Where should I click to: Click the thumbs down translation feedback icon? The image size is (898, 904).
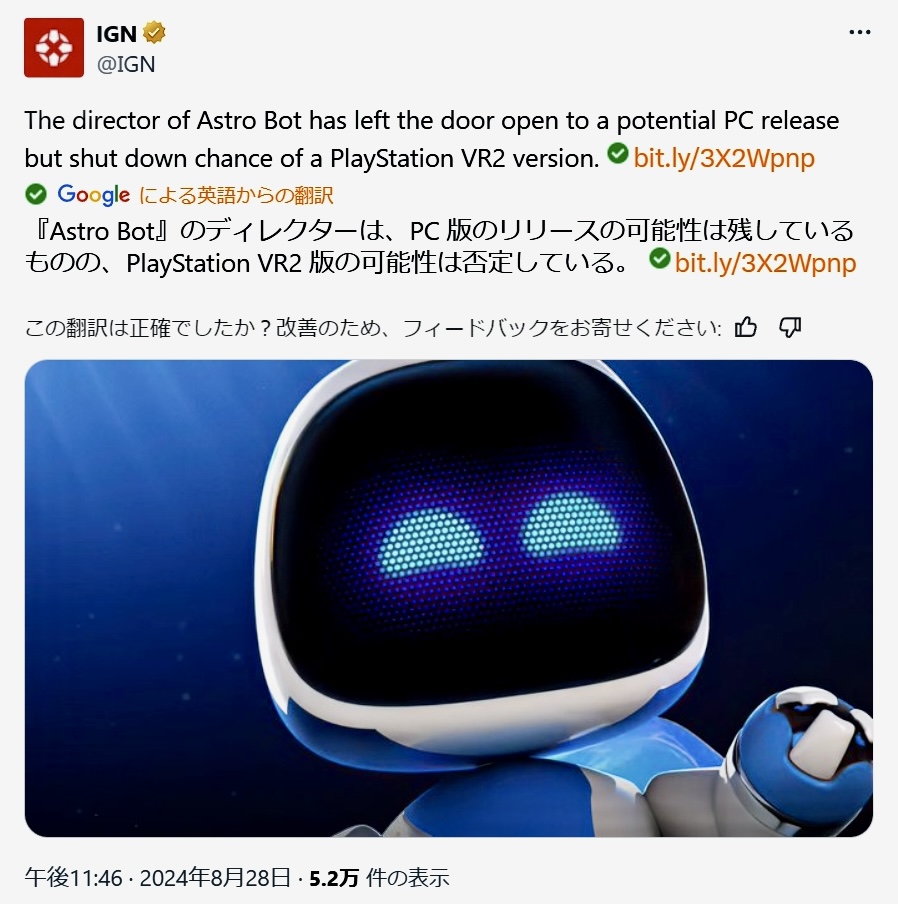tap(790, 327)
